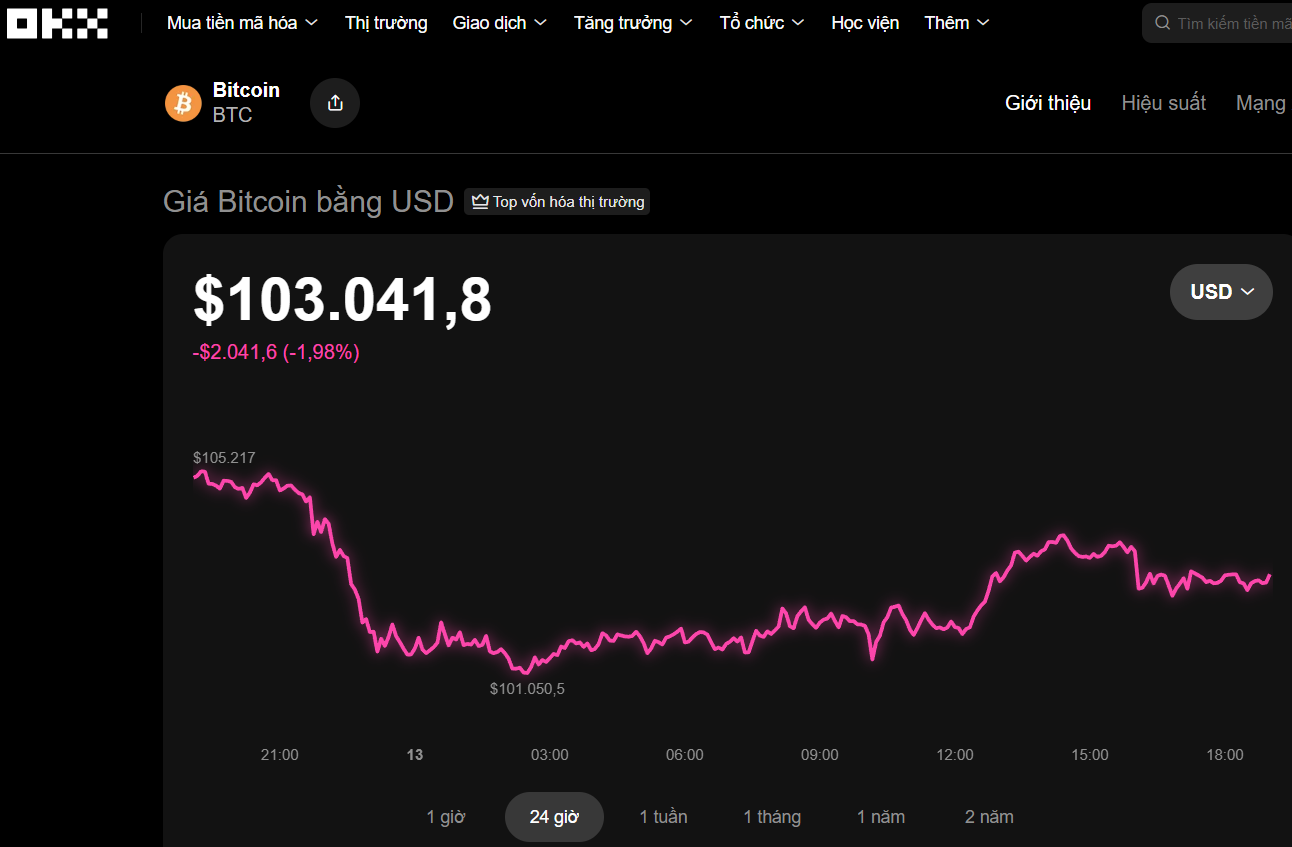Click the OKX logo

[x=57, y=23]
